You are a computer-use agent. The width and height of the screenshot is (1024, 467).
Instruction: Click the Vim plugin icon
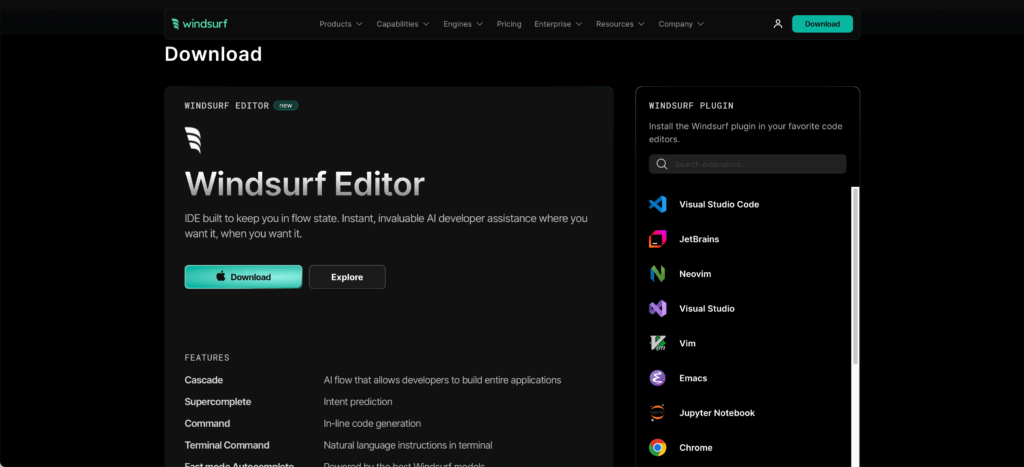pyautogui.click(x=658, y=343)
